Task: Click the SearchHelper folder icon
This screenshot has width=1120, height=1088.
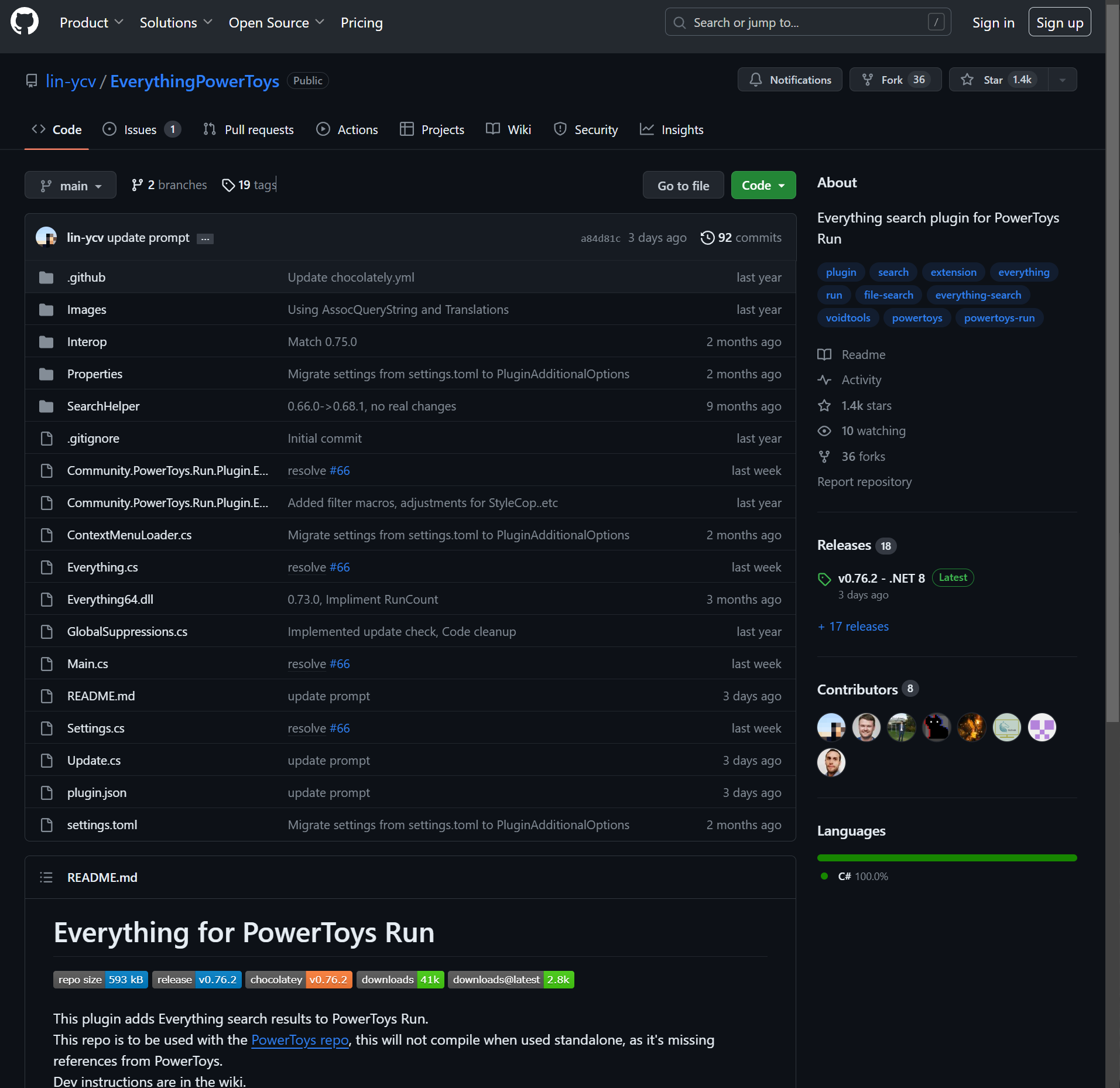Action: coord(46,406)
